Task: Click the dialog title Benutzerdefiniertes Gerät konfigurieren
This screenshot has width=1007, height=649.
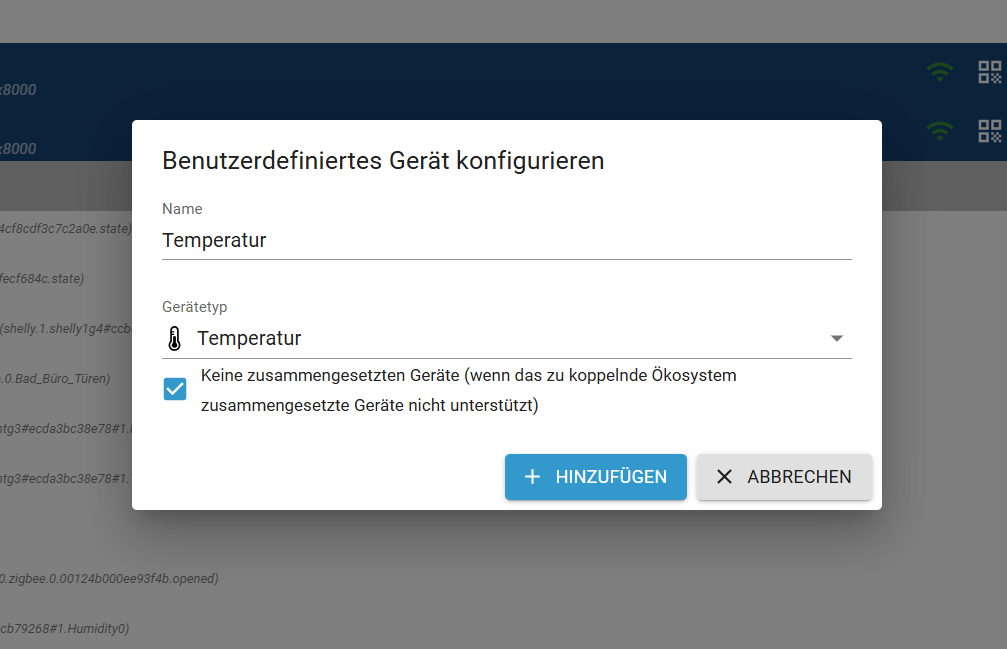Action: point(383,160)
